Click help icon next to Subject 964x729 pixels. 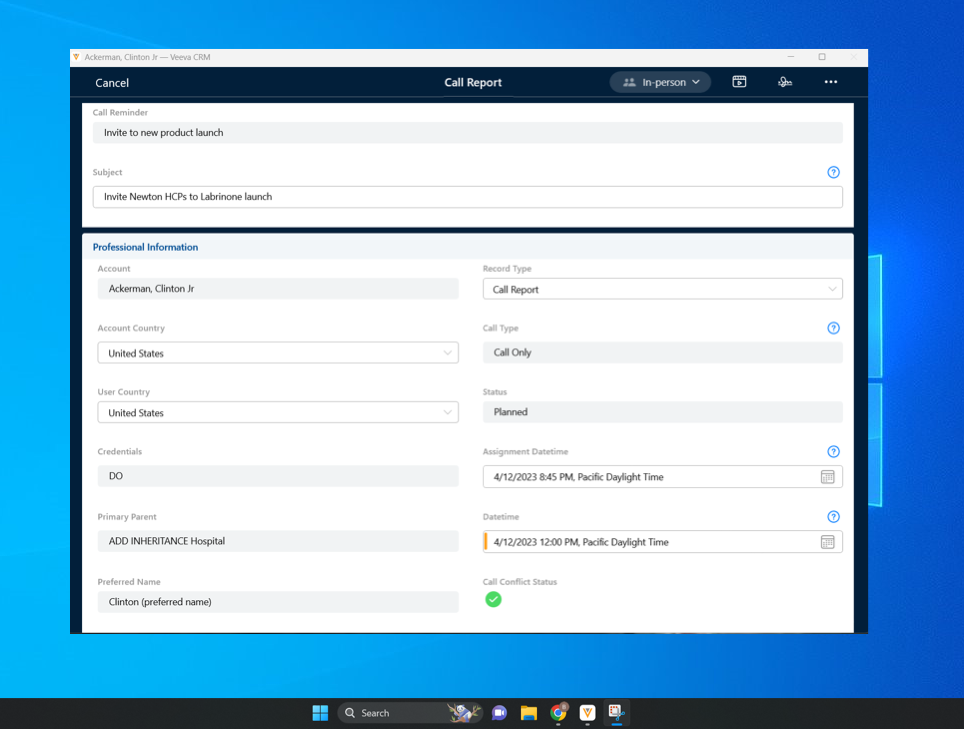tap(833, 172)
